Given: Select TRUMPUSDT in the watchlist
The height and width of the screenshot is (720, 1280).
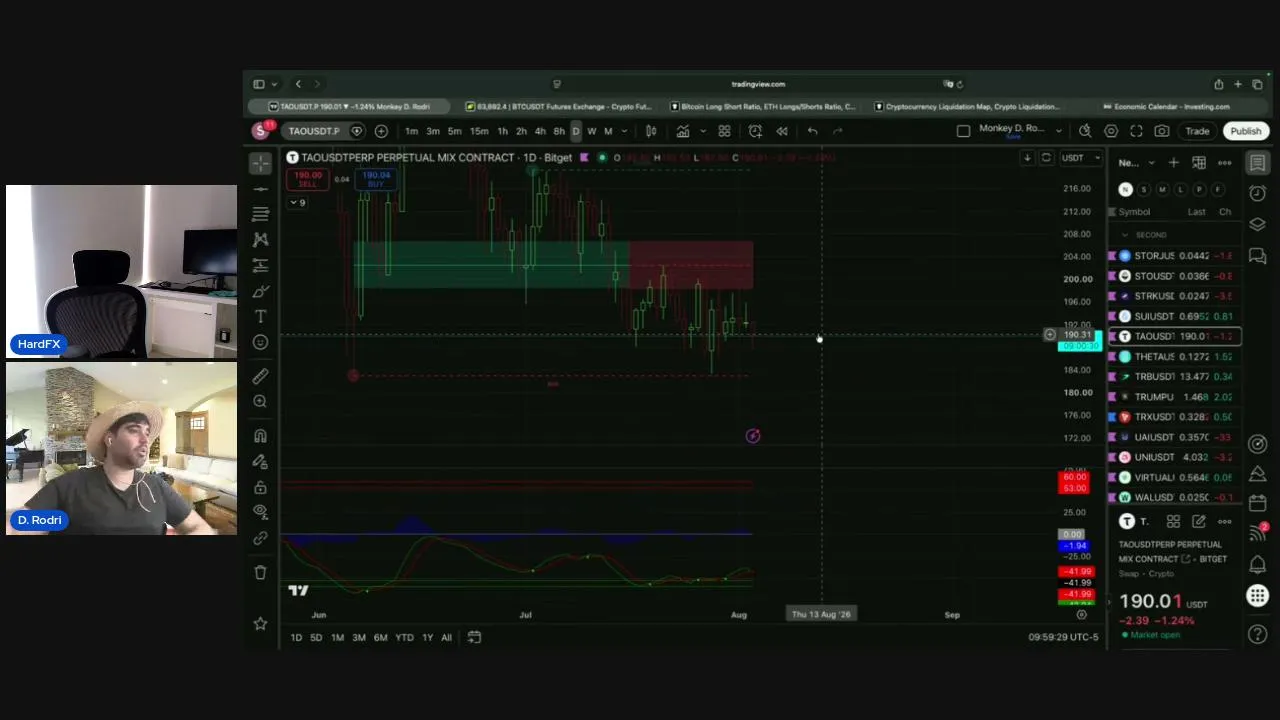Looking at the screenshot, I should (1175, 397).
